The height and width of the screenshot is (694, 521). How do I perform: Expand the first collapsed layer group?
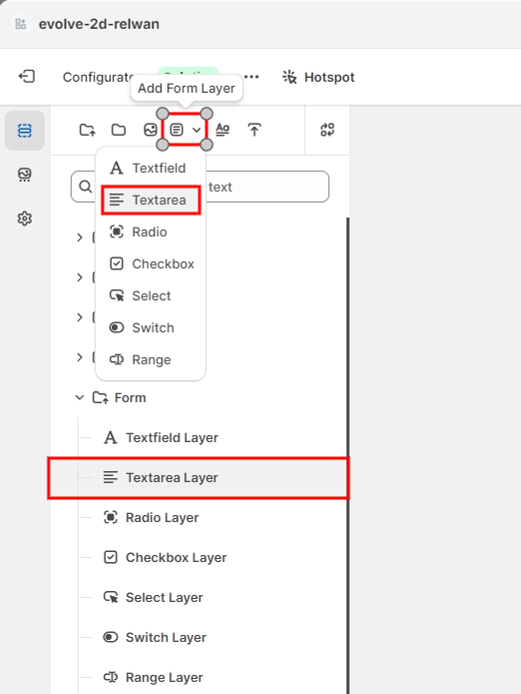(79, 238)
